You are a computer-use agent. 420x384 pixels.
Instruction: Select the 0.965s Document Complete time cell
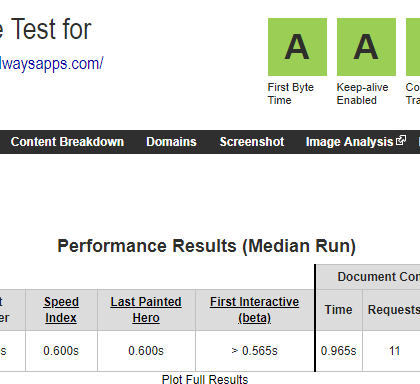tap(339, 351)
